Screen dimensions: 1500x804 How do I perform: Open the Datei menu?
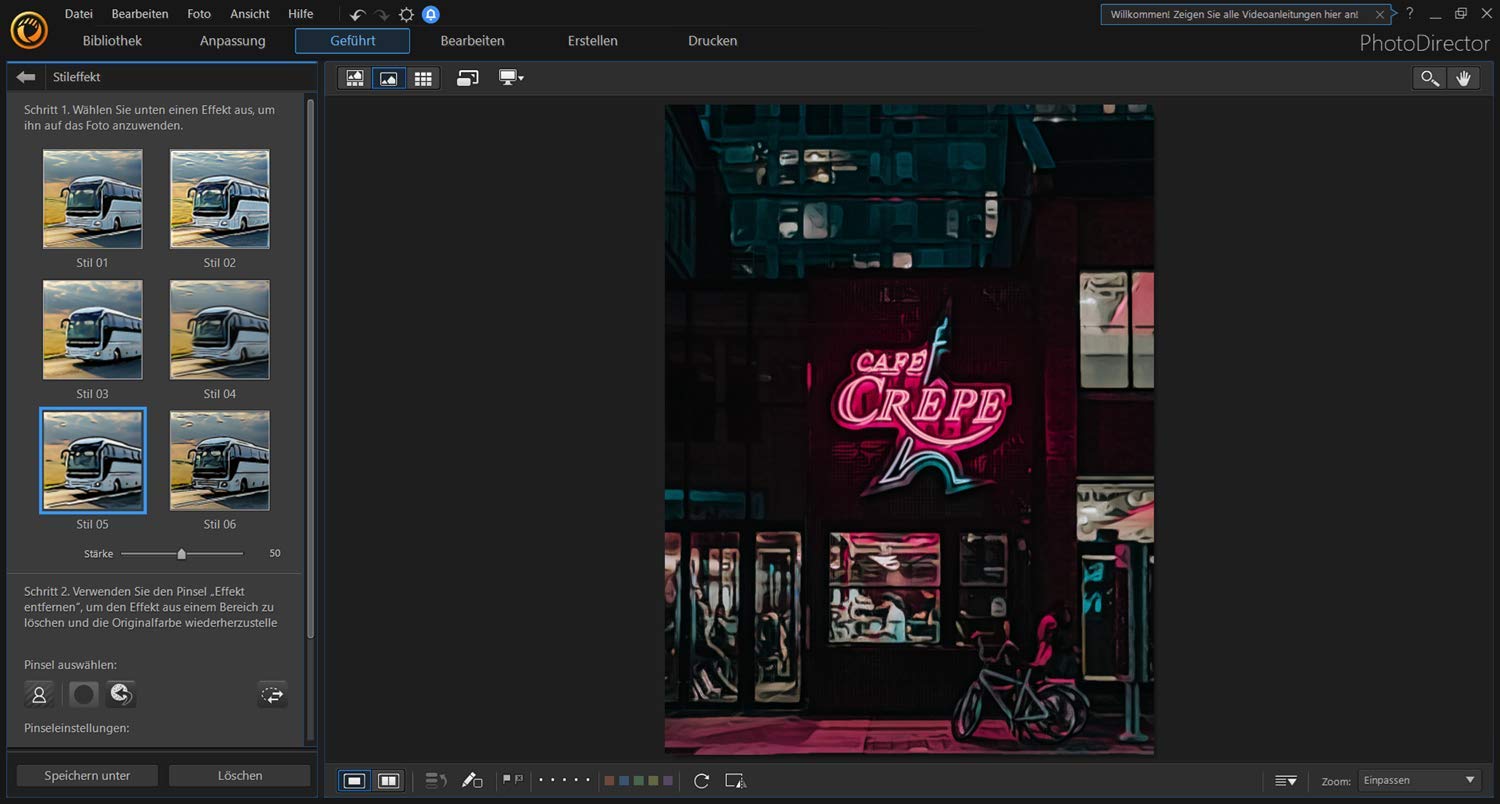[79, 14]
